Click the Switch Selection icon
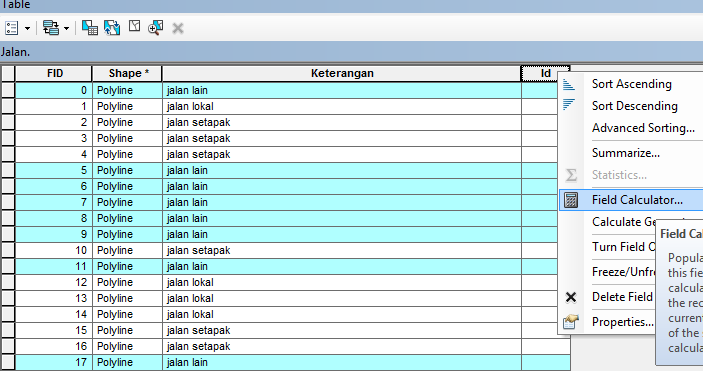Screen dimensions: 703x371 click(112, 28)
